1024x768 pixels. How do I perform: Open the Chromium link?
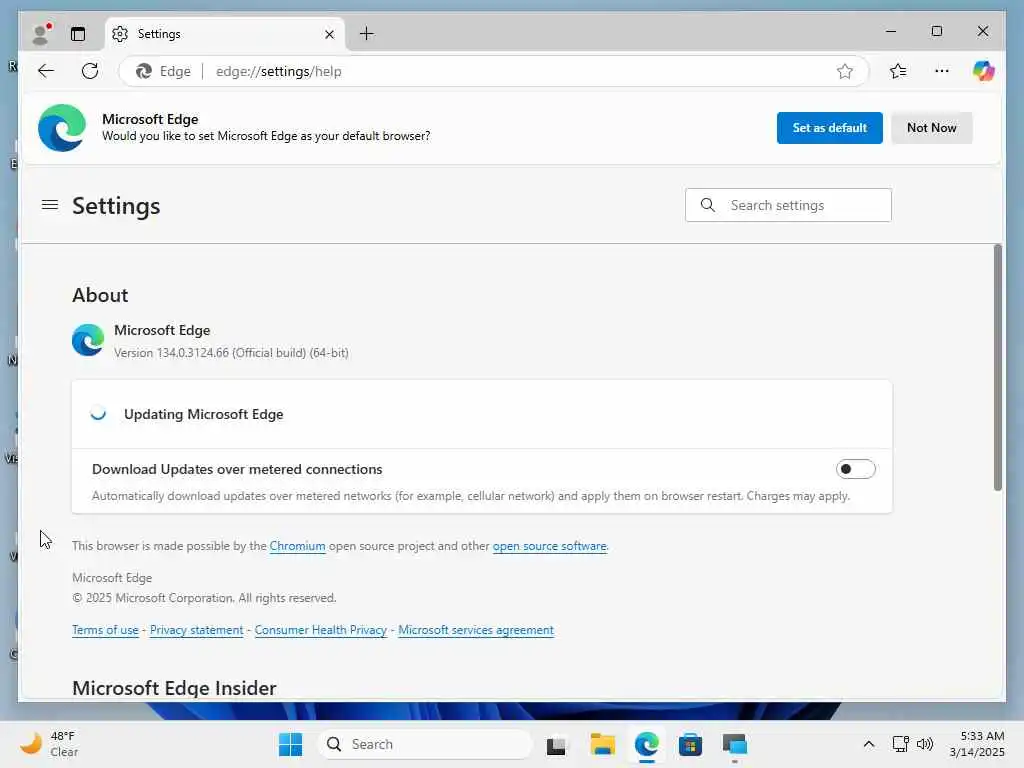pyautogui.click(x=297, y=546)
